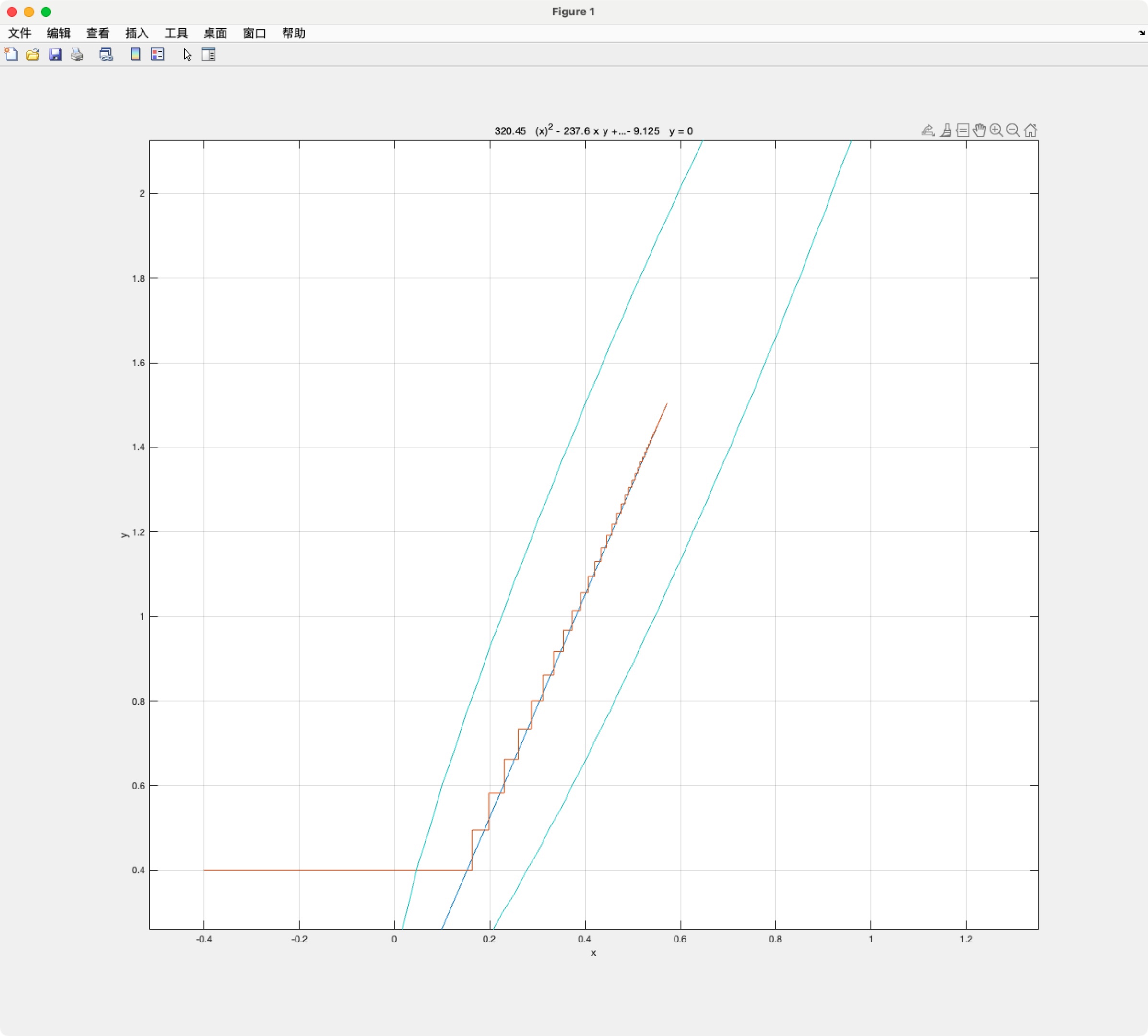The image size is (1148, 1036).
Task: Select the Zoom In magnifier
Action: (x=996, y=130)
